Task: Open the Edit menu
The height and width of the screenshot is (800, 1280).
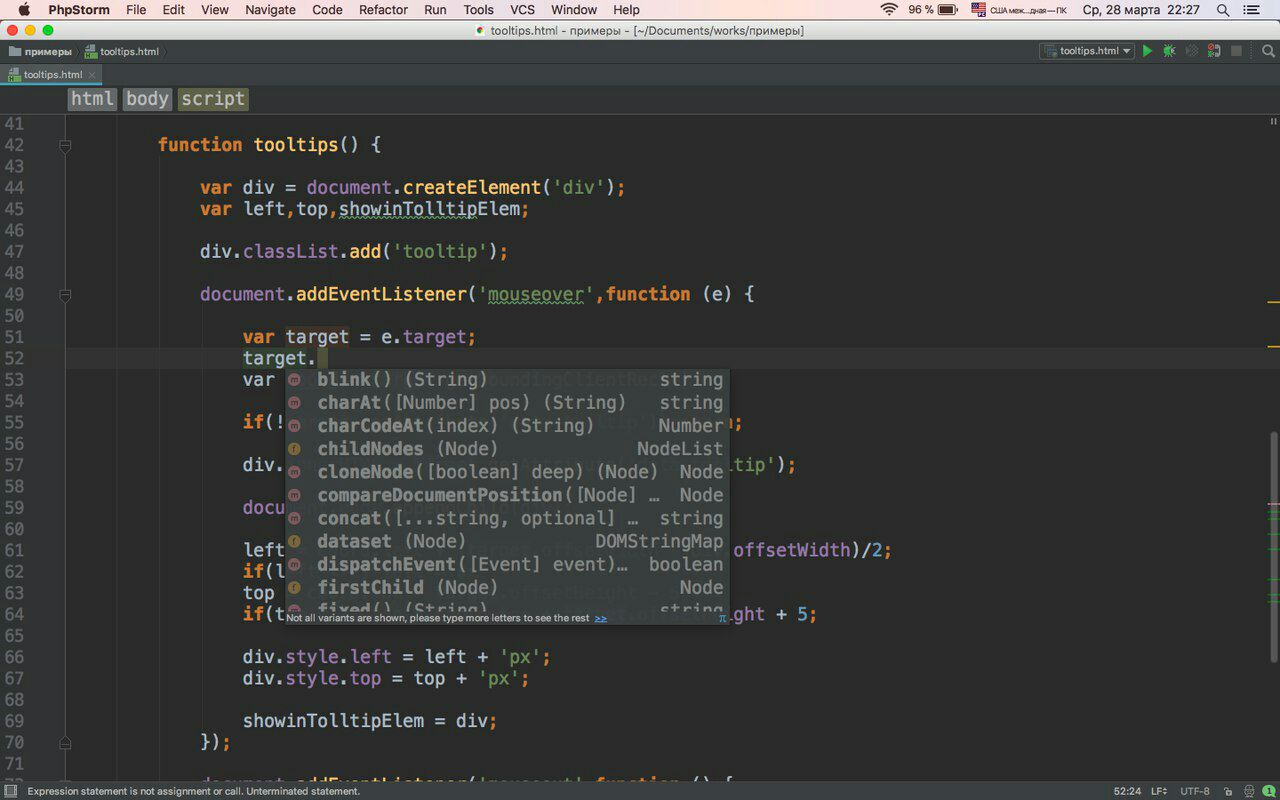Action: click(174, 10)
